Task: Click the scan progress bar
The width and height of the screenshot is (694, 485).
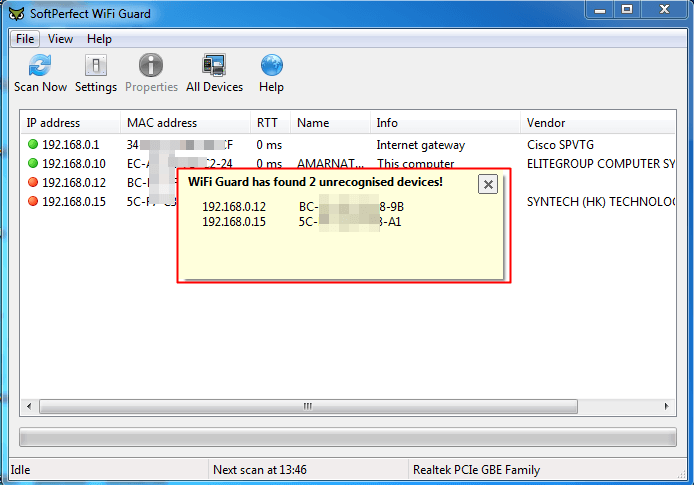Action: 347,437
